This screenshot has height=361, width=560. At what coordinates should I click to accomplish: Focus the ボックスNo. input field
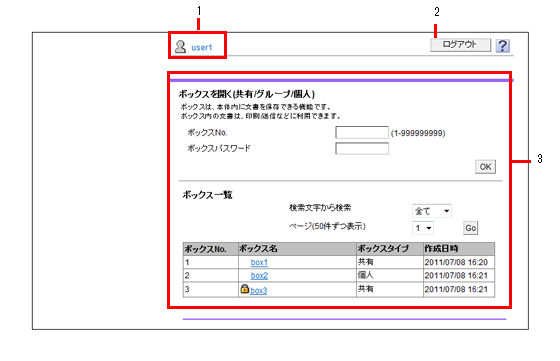pos(362,132)
